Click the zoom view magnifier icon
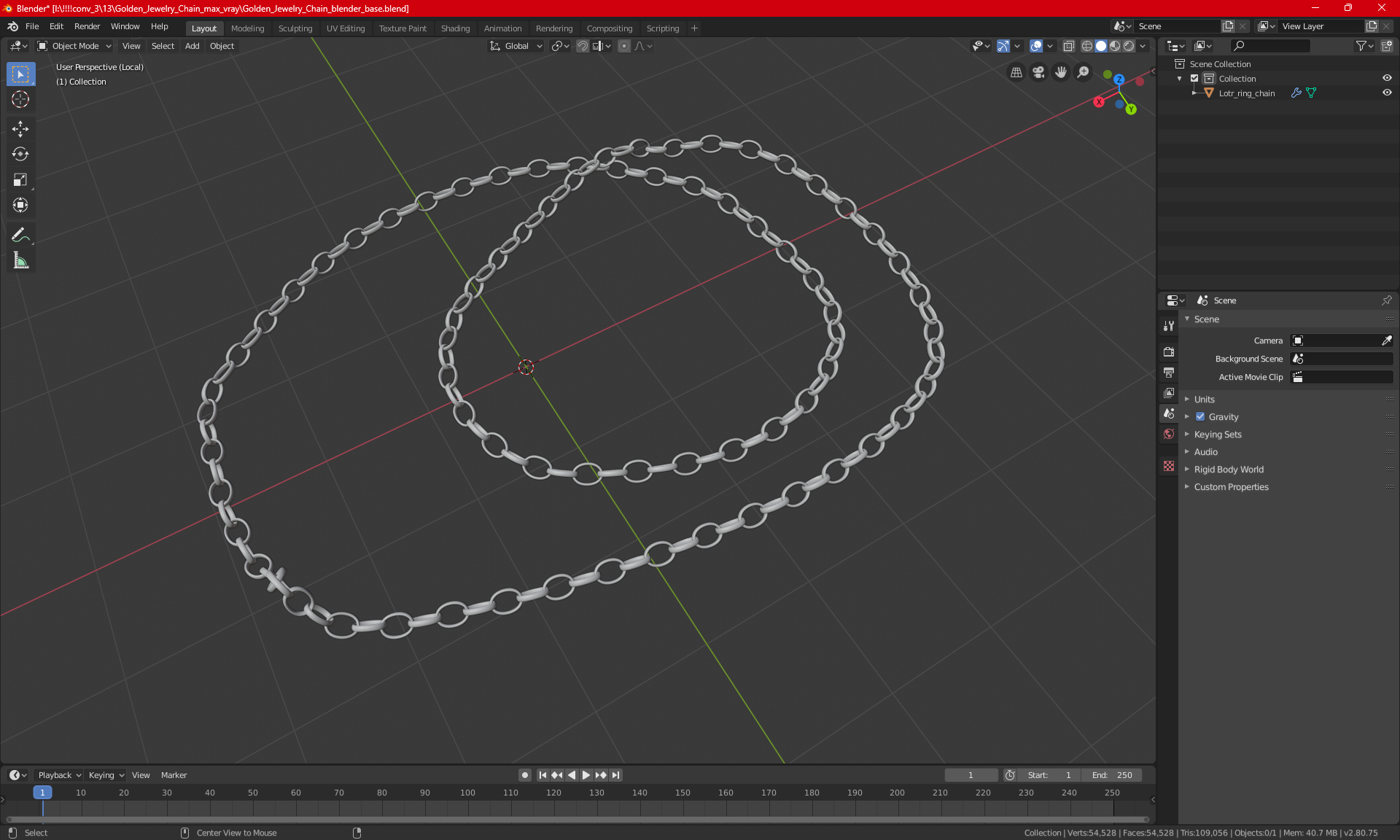This screenshot has height=840, width=1400. (1084, 72)
